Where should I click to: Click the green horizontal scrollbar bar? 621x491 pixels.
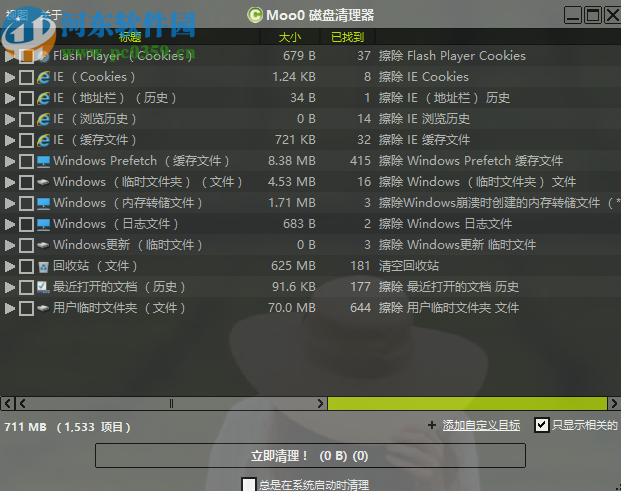[x=467, y=403]
